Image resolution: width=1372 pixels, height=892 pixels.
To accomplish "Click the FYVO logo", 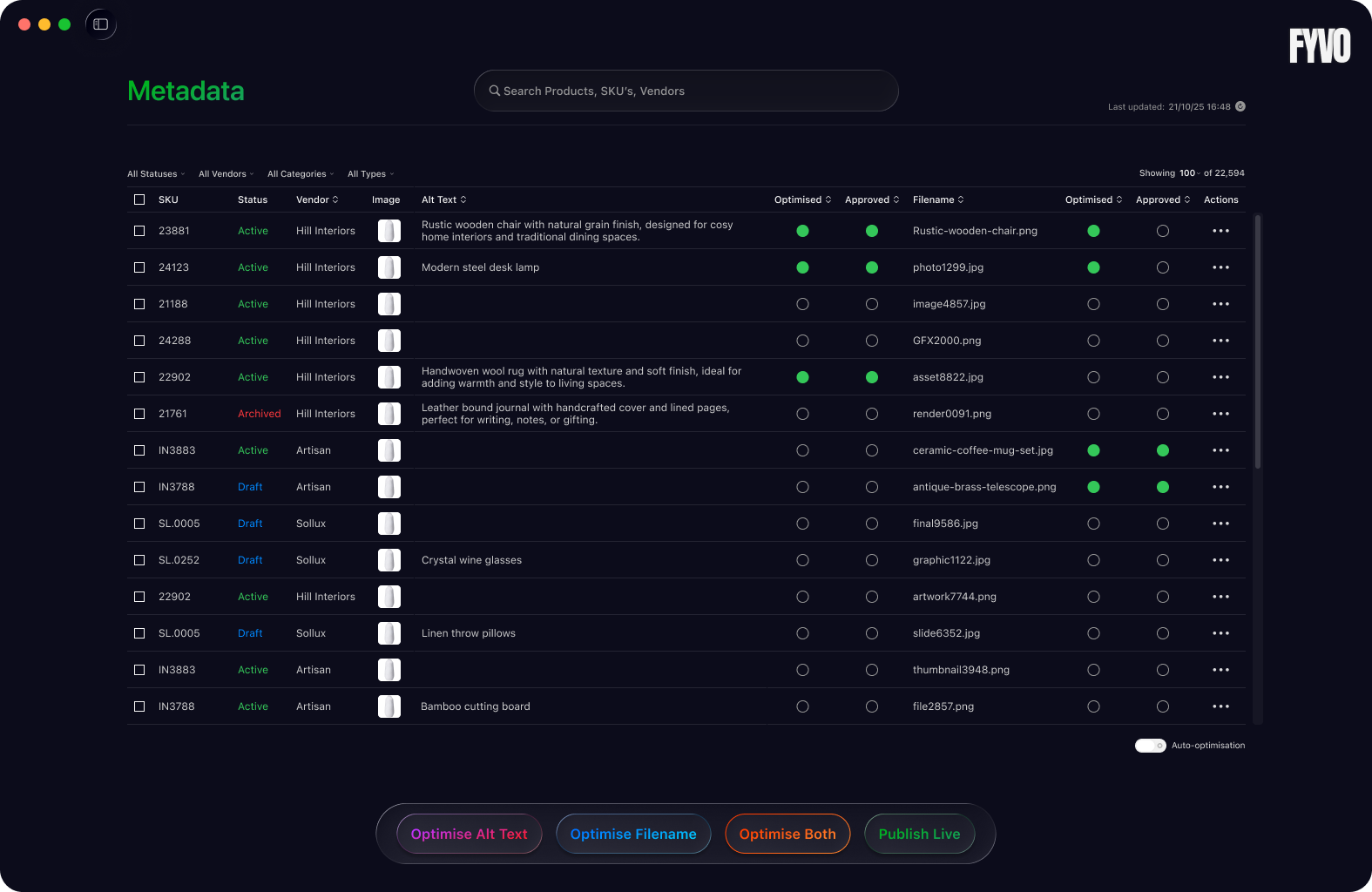I will (1319, 46).
